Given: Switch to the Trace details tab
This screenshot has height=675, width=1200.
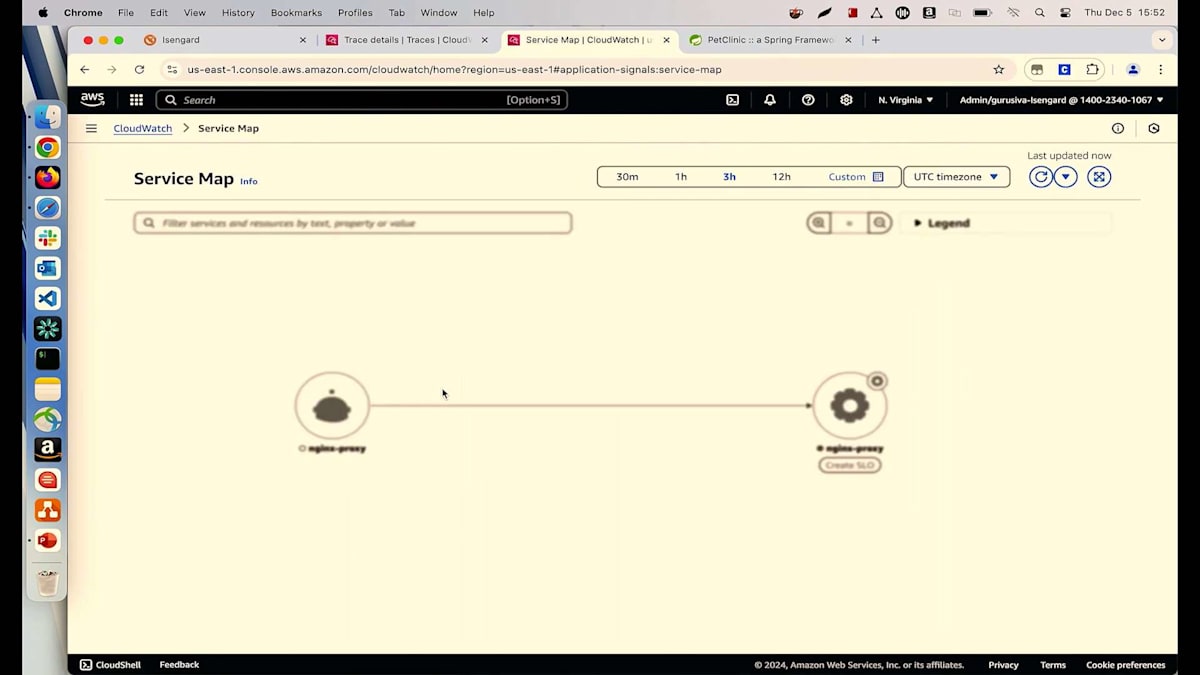Looking at the screenshot, I should click(407, 40).
